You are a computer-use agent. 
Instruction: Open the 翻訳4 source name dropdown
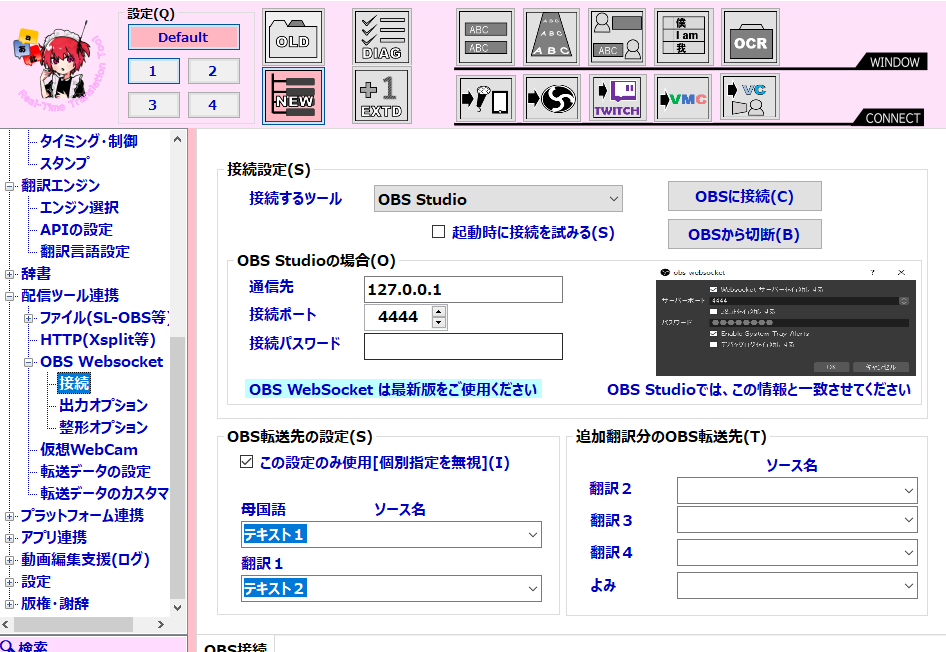pyautogui.click(x=797, y=552)
